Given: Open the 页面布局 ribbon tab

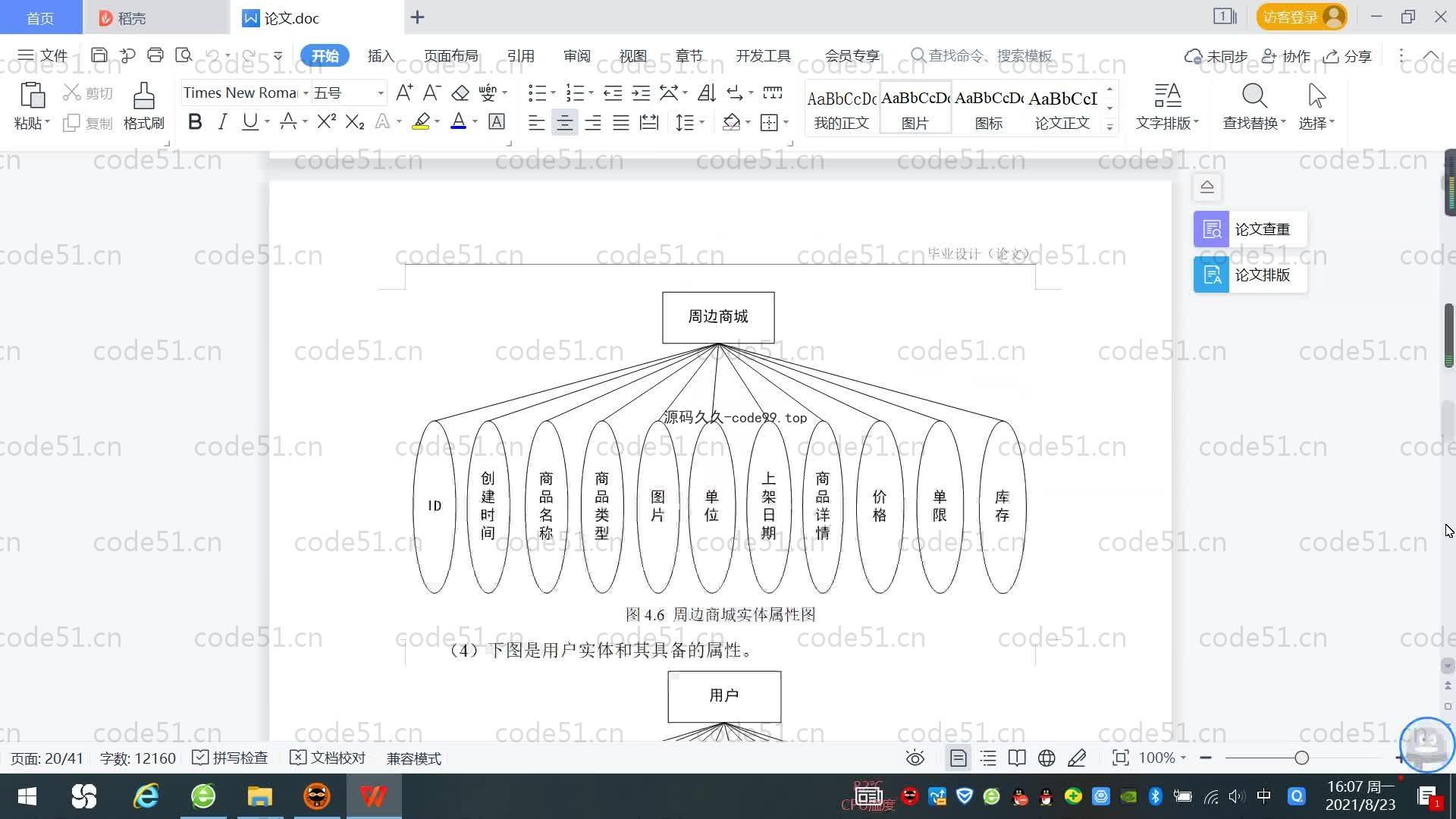Looking at the screenshot, I should [x=450, y=55].
